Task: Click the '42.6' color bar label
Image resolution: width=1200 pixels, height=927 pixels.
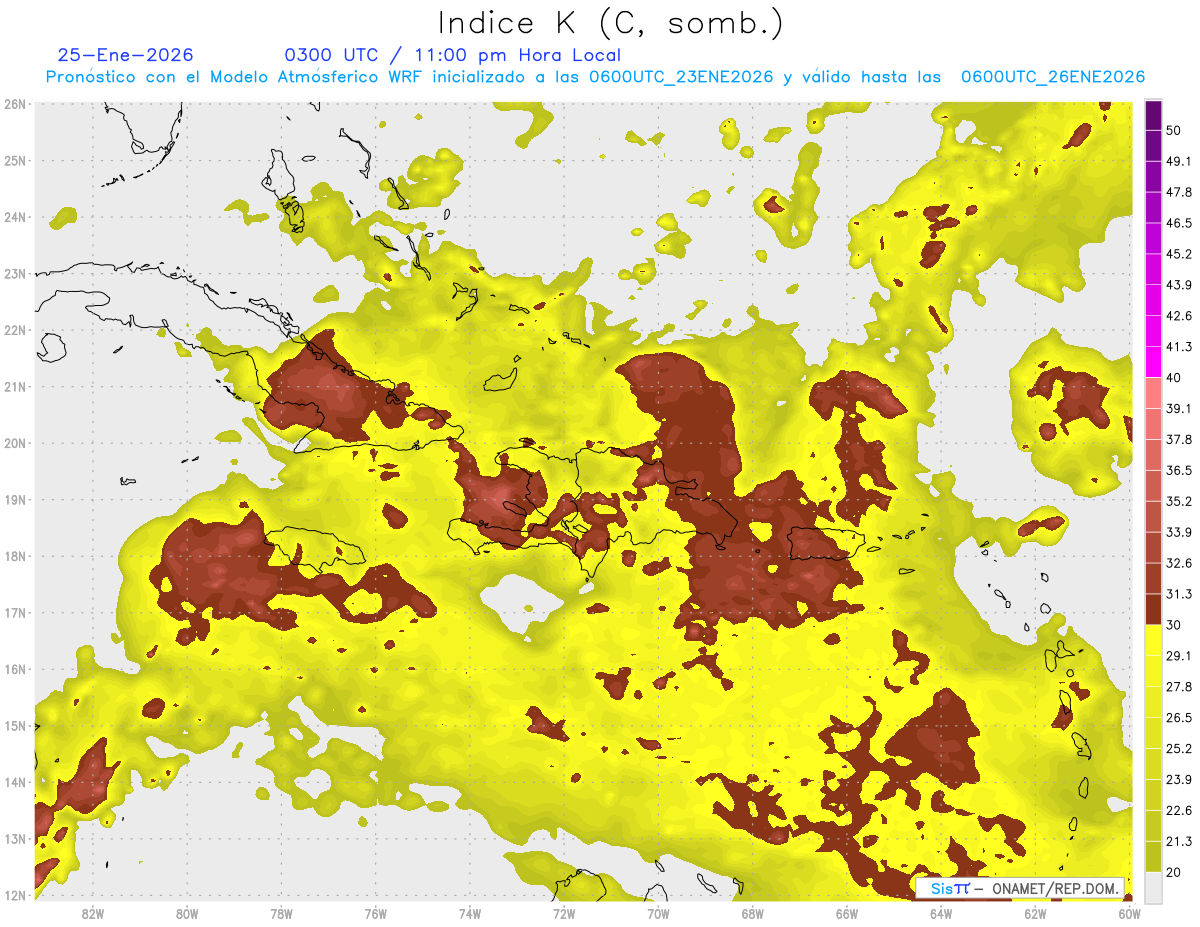Action: (1178, 316)
